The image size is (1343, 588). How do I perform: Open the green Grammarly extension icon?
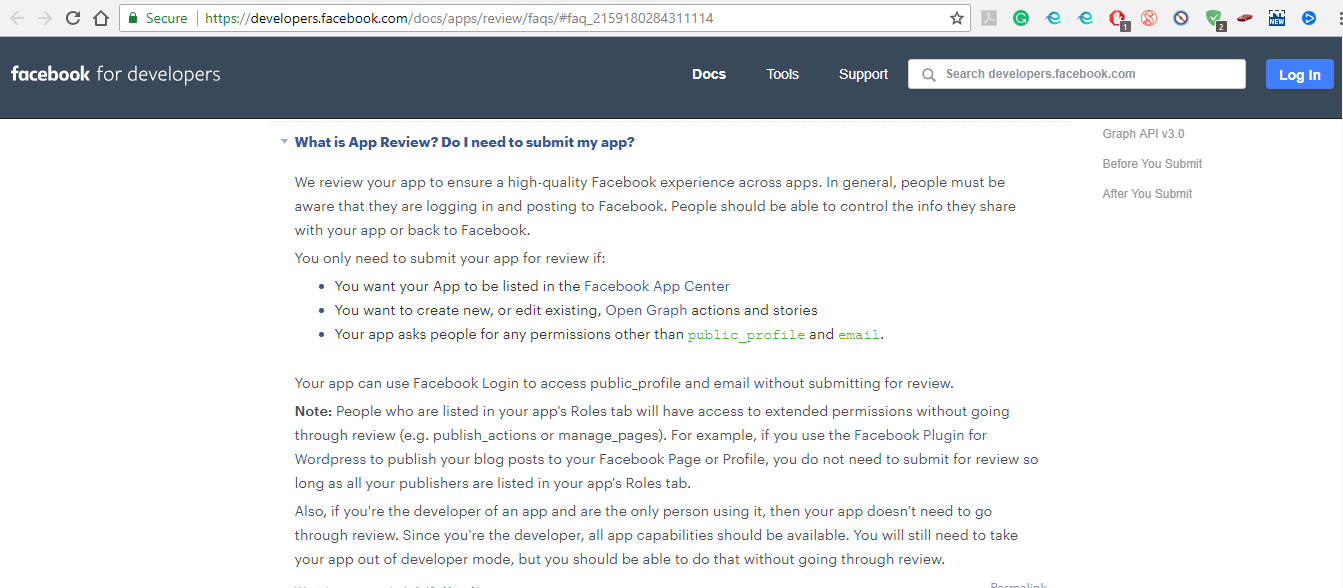(x=1021, y=18)
